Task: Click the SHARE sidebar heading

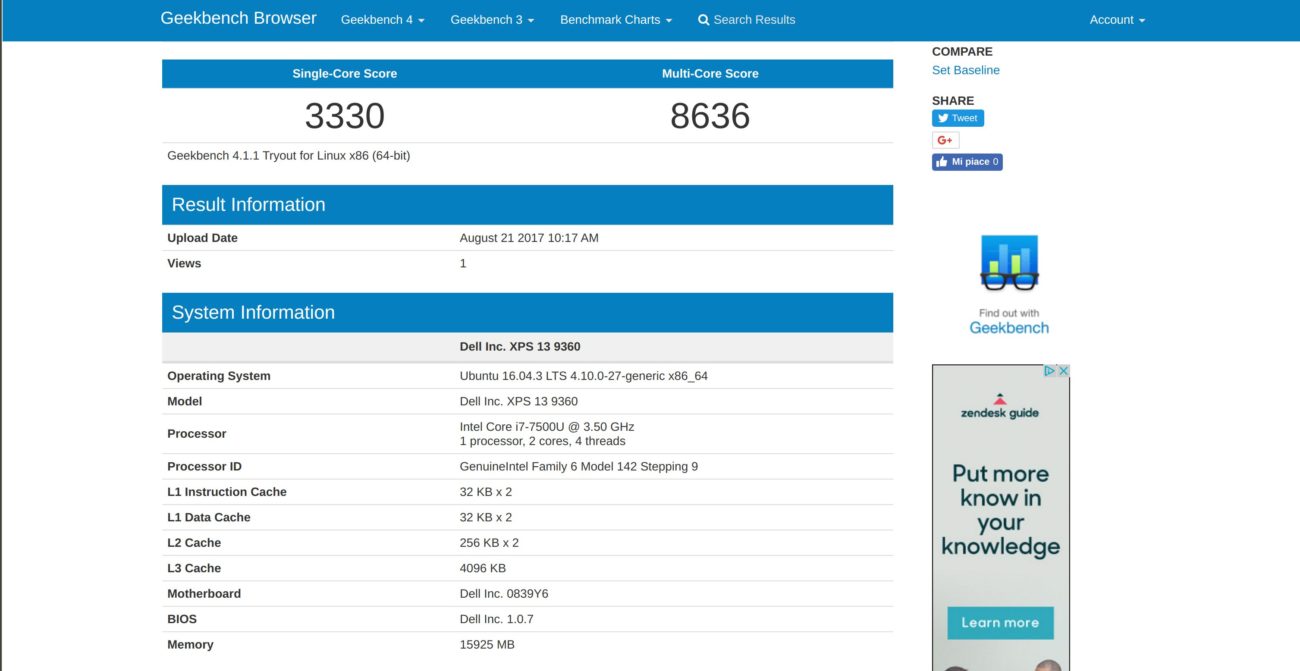Action: (953, 101)
